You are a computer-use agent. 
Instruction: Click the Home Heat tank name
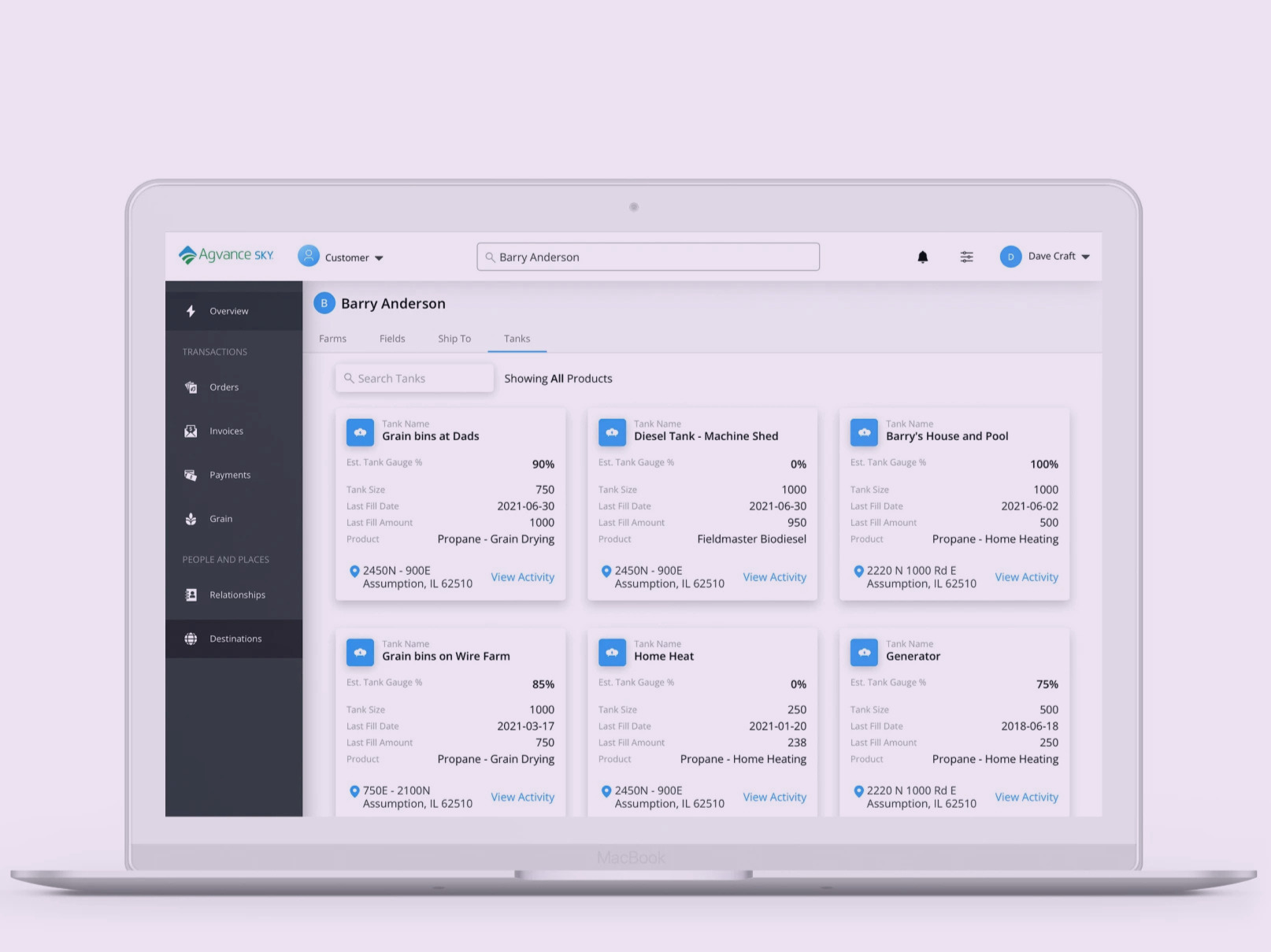(x=664, y=657)
